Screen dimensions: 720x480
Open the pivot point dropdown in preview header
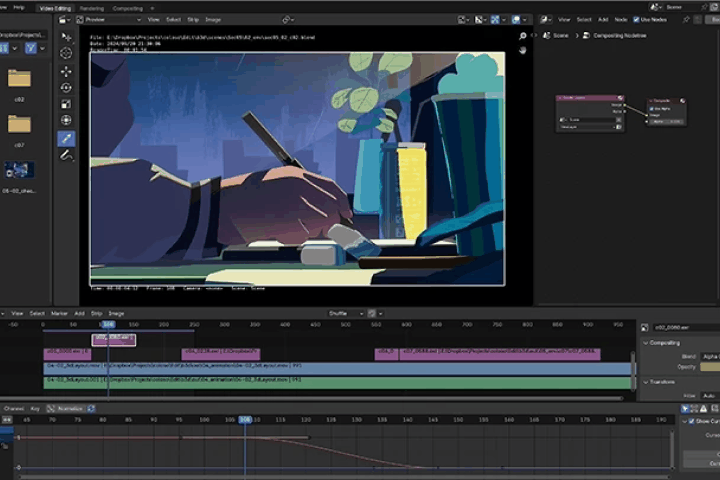point(288,19)
